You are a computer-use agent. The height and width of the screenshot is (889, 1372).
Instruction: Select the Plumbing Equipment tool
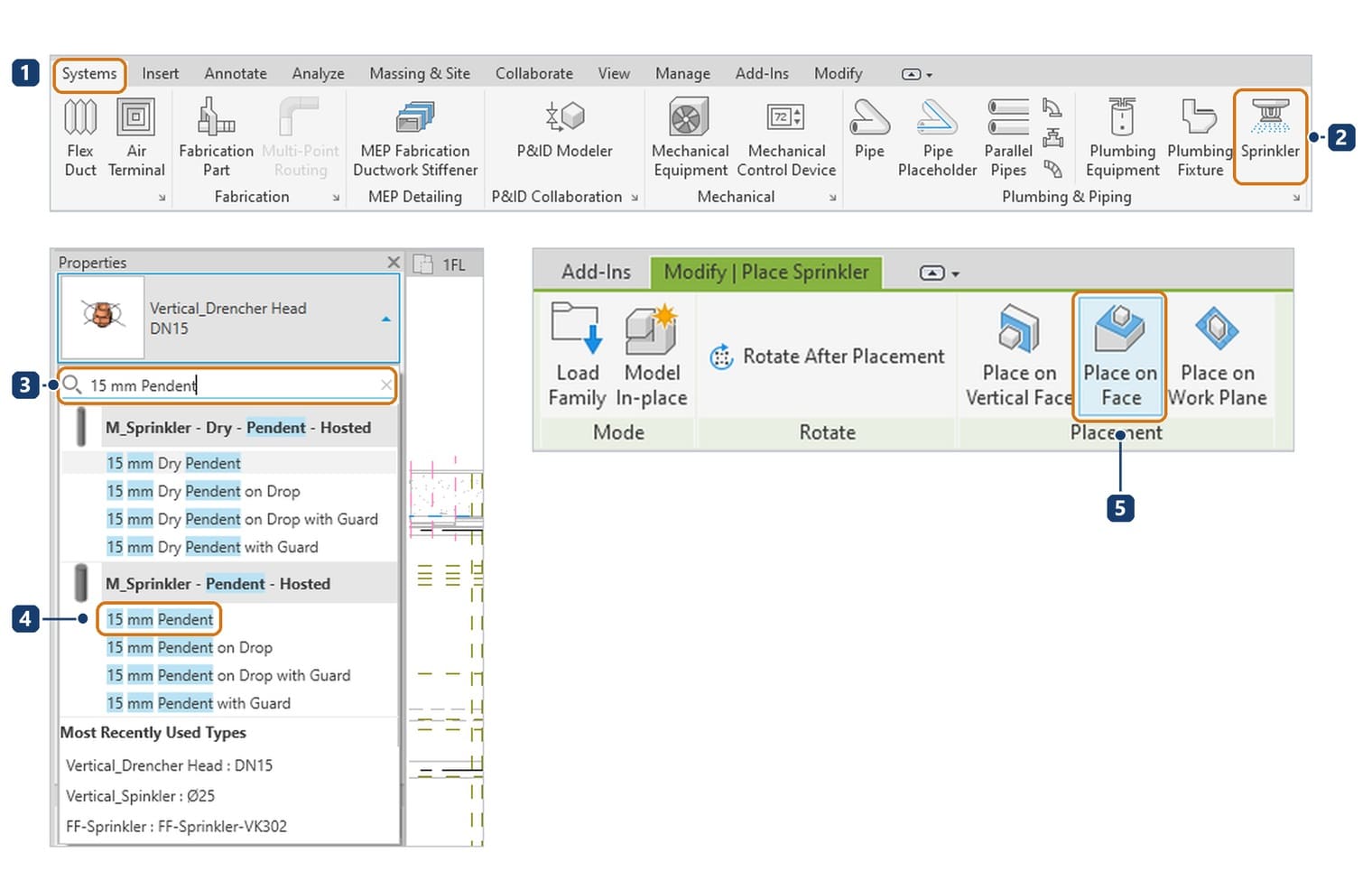coord(1122,137)
